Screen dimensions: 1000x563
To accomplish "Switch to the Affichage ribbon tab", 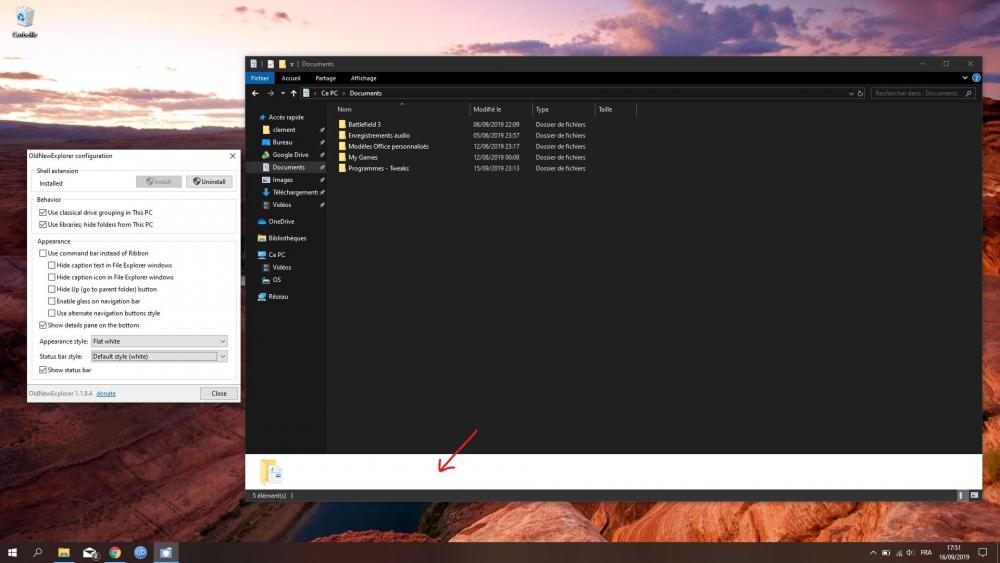I will [363, 78].
